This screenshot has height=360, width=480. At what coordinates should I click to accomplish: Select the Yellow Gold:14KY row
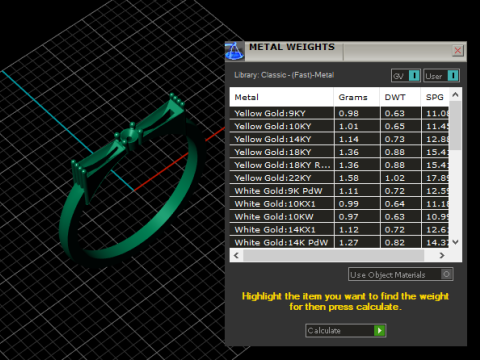tap(339, 139)
